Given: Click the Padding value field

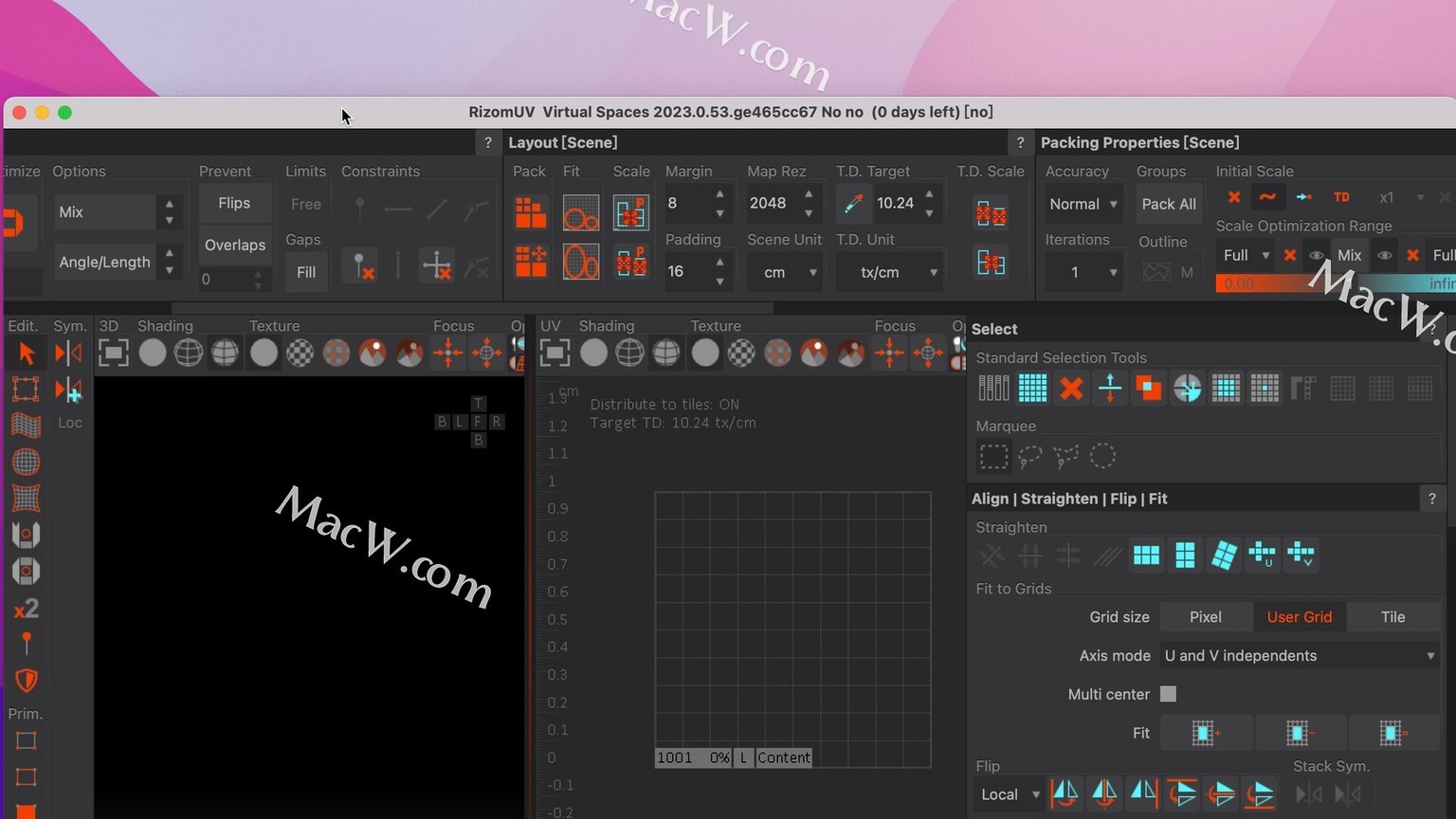Looking at the screenshot, I should 687,271.
